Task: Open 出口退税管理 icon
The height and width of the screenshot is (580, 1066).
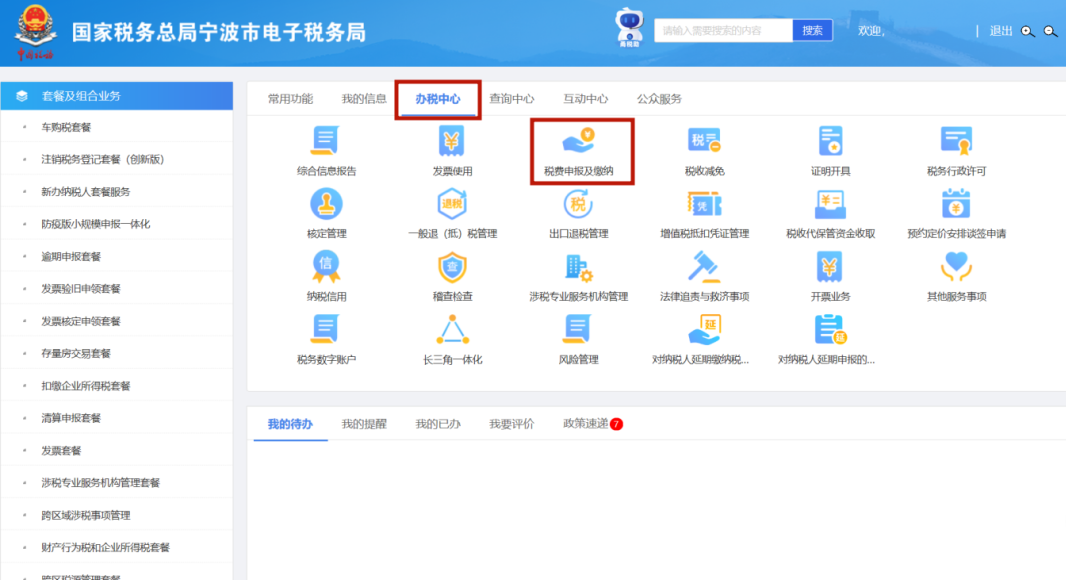Action: [578, 205]
